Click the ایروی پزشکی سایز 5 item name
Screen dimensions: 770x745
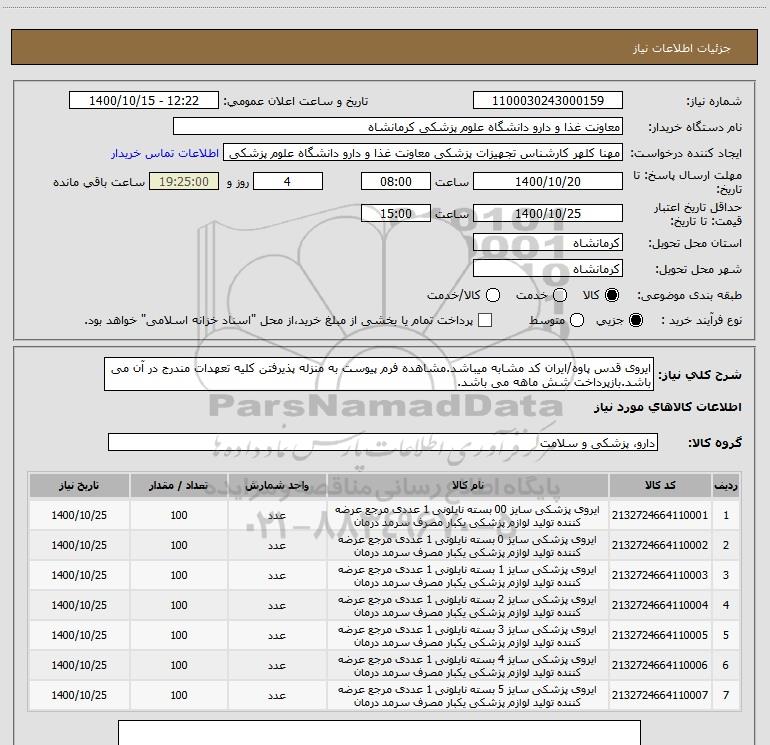(x=467, y=695)
